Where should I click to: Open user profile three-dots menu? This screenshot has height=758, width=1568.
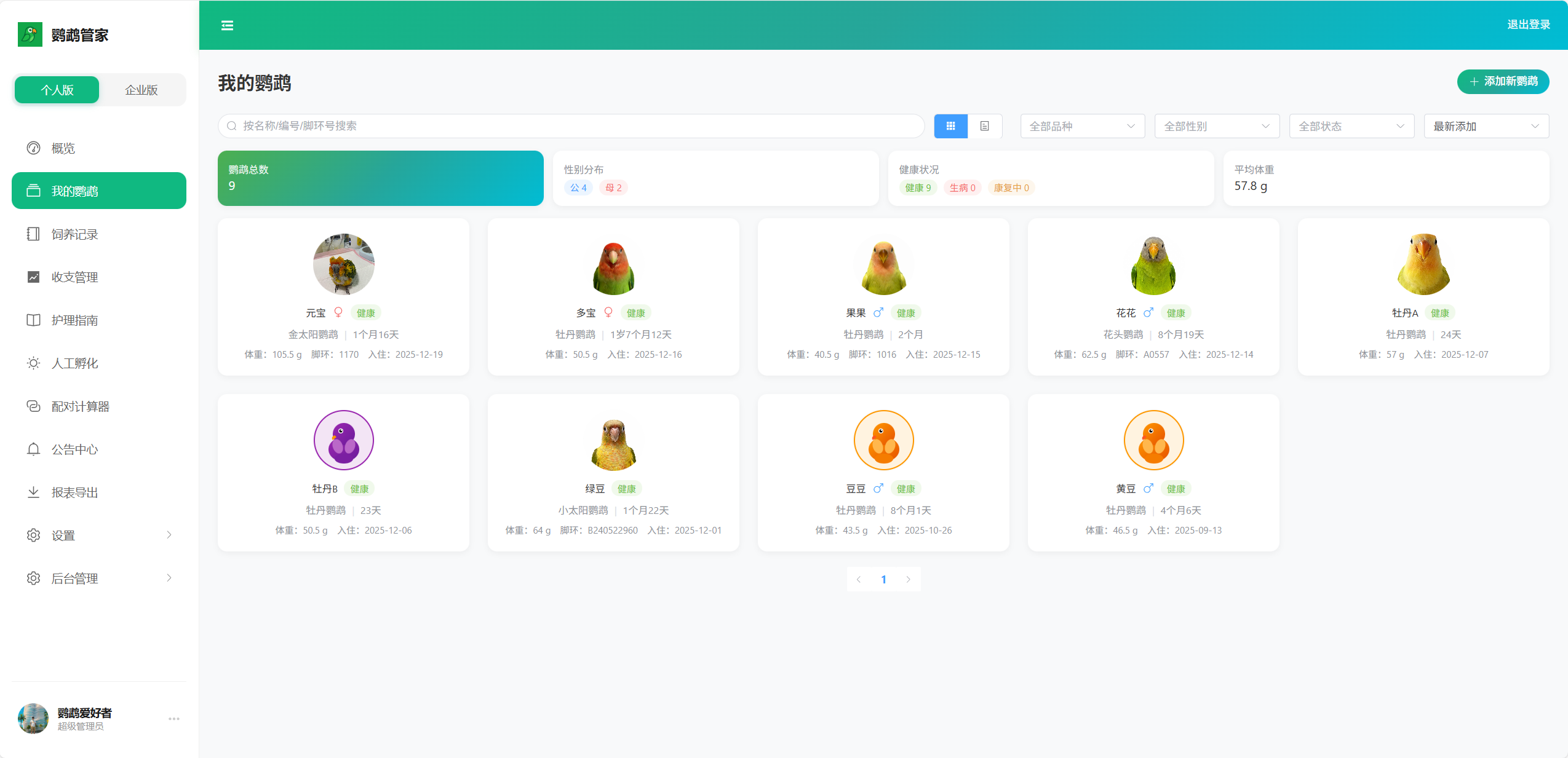point(174,719)
